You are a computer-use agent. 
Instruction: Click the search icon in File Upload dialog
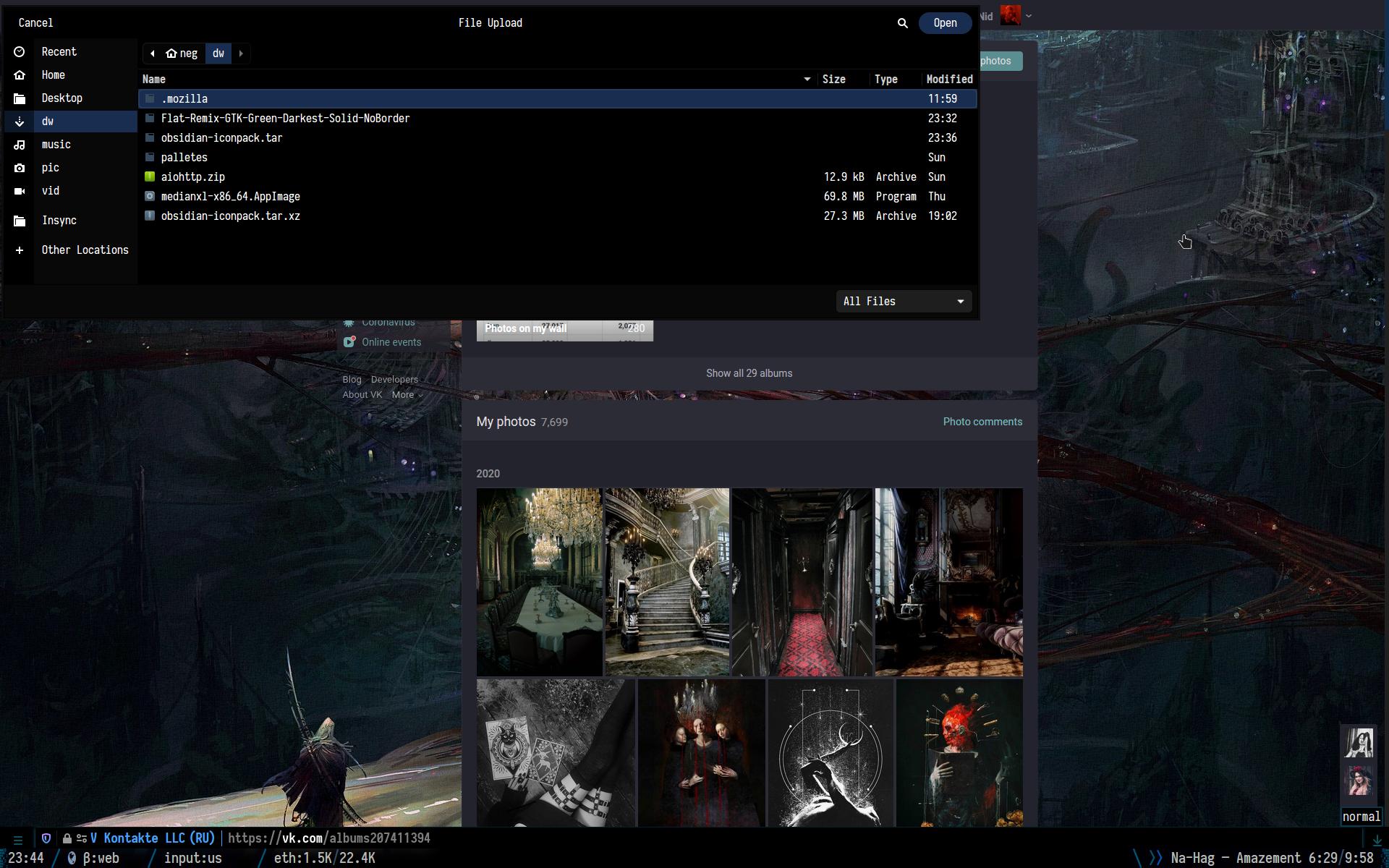[x=902, y=23]
